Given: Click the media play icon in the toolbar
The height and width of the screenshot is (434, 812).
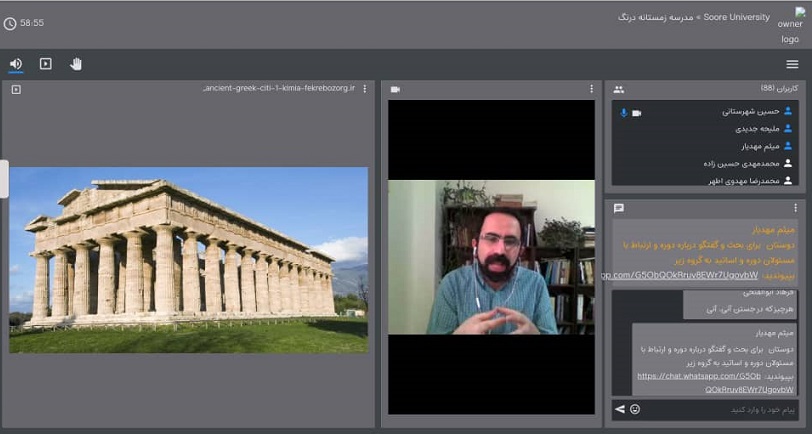Looking at the screenshot, I should [46, 64].
